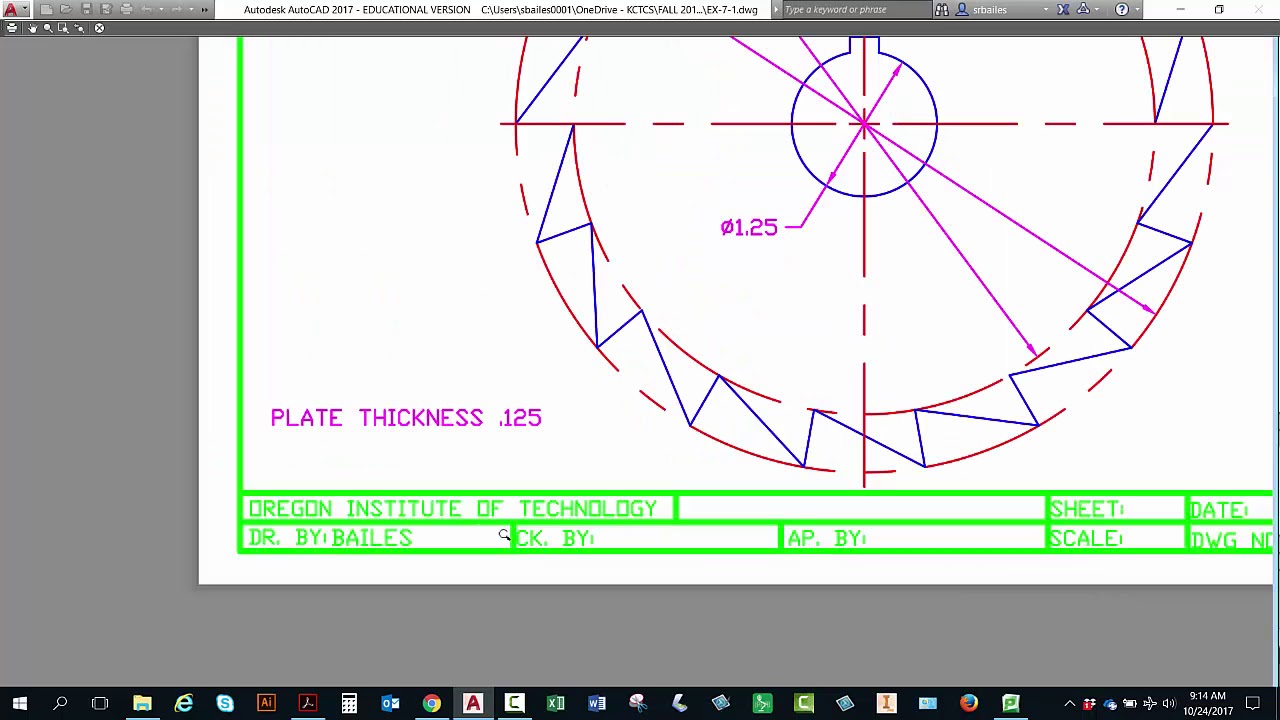Open the clock showing 9:14 AM
The height and width of the screenshot is (720, 1280).
1207,703
